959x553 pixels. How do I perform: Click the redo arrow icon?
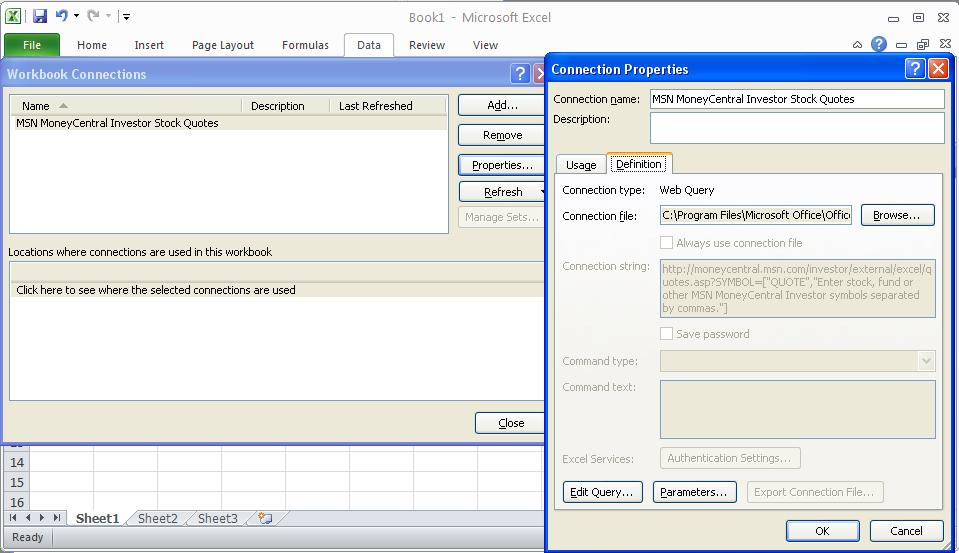(93, 15)
